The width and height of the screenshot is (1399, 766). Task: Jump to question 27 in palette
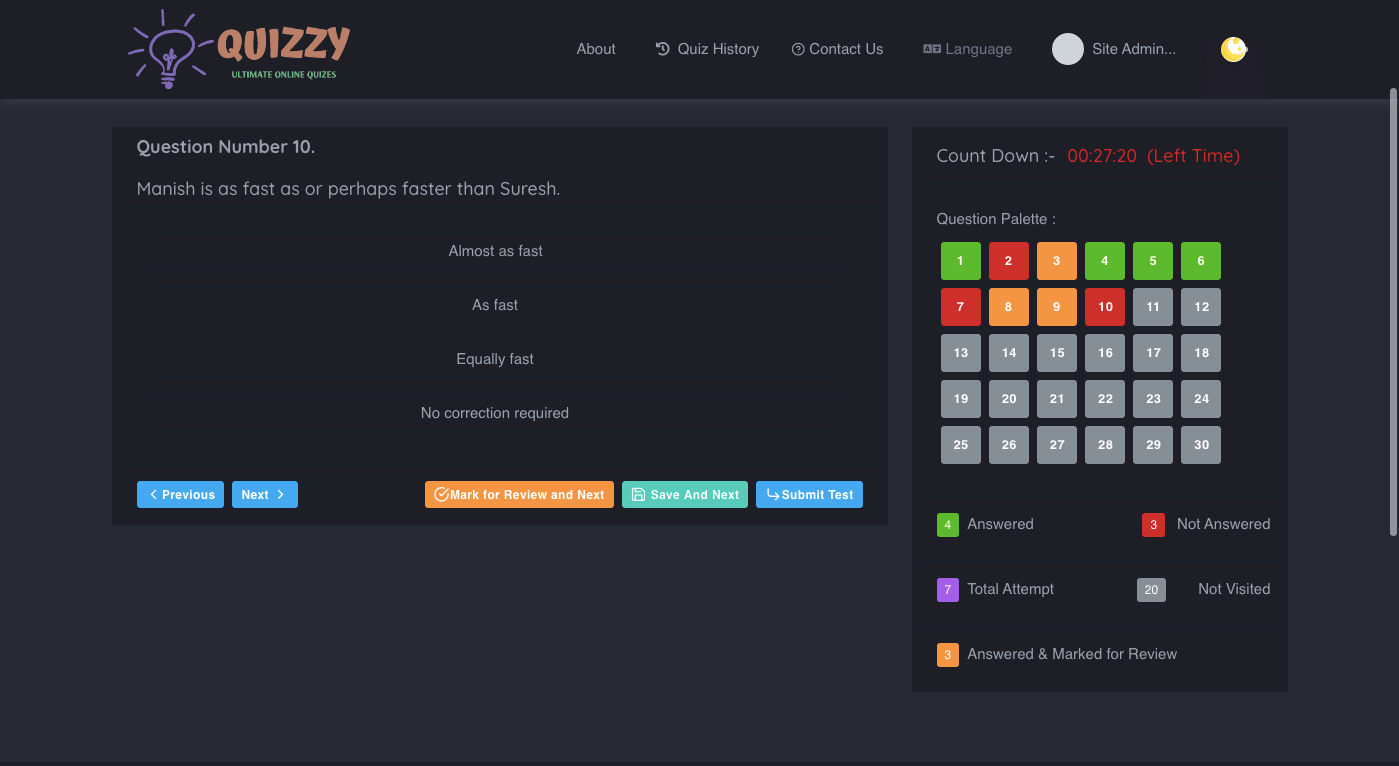pyautogui.click(x=1057, y=445)
